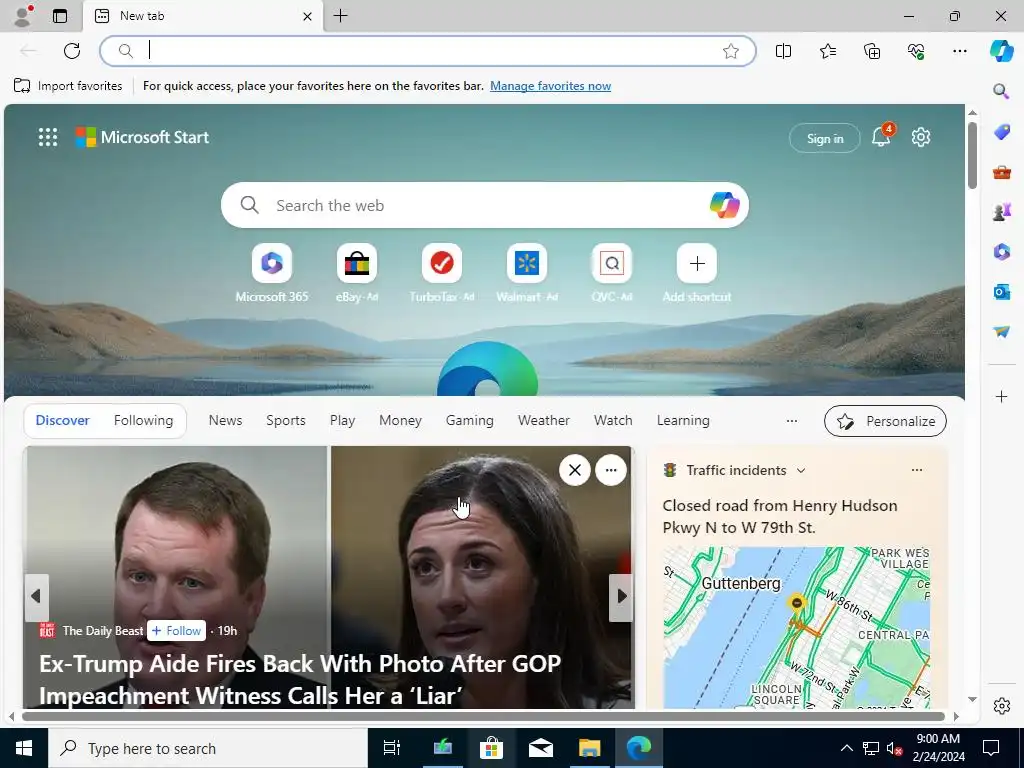Screen dimensions: 1024x768
Task: Refresh the current page
Action: [72, 51]
